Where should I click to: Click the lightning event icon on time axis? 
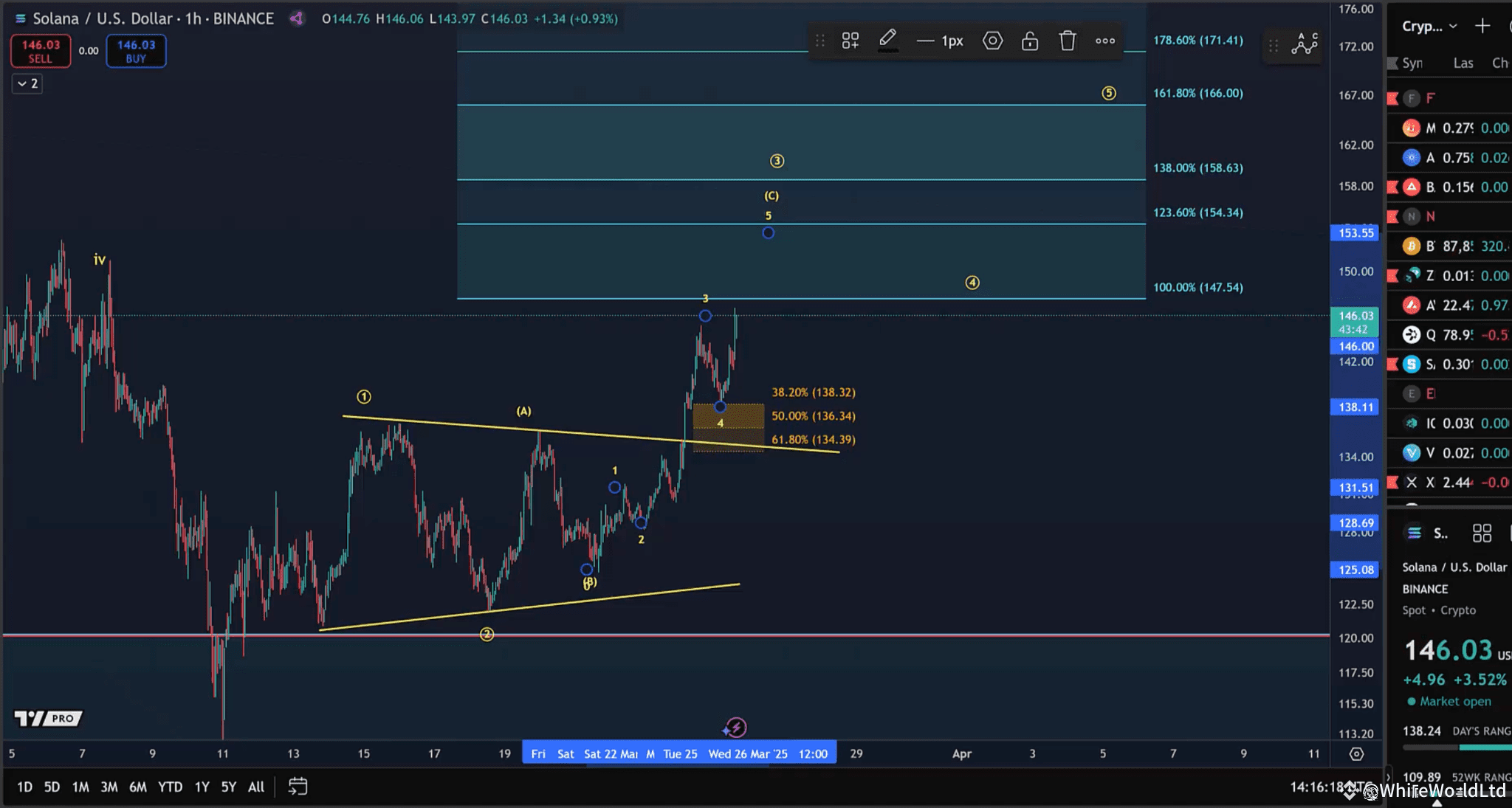735,728
